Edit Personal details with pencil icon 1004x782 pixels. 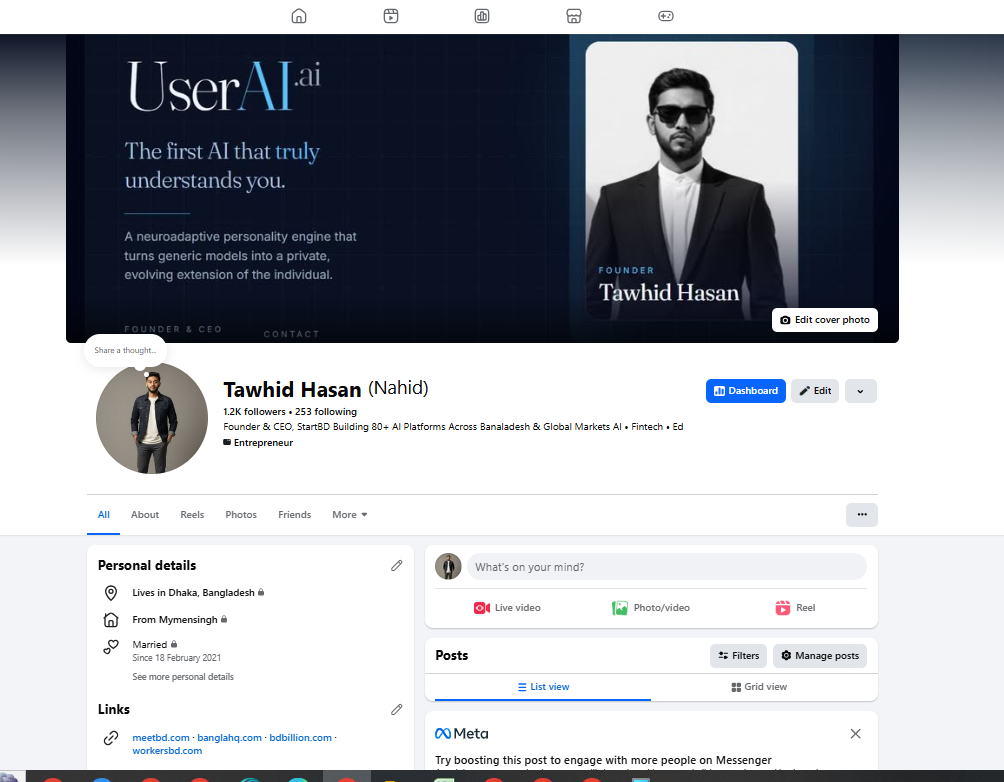click(396, 566)
